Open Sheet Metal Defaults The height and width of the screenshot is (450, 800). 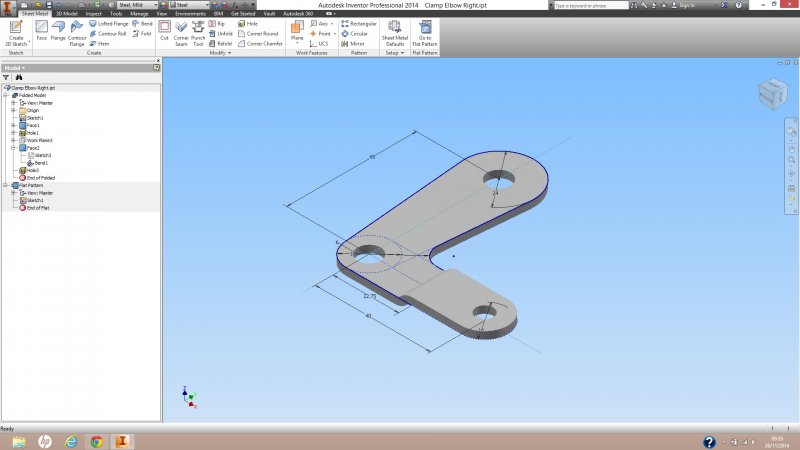(x=394, y=32)
